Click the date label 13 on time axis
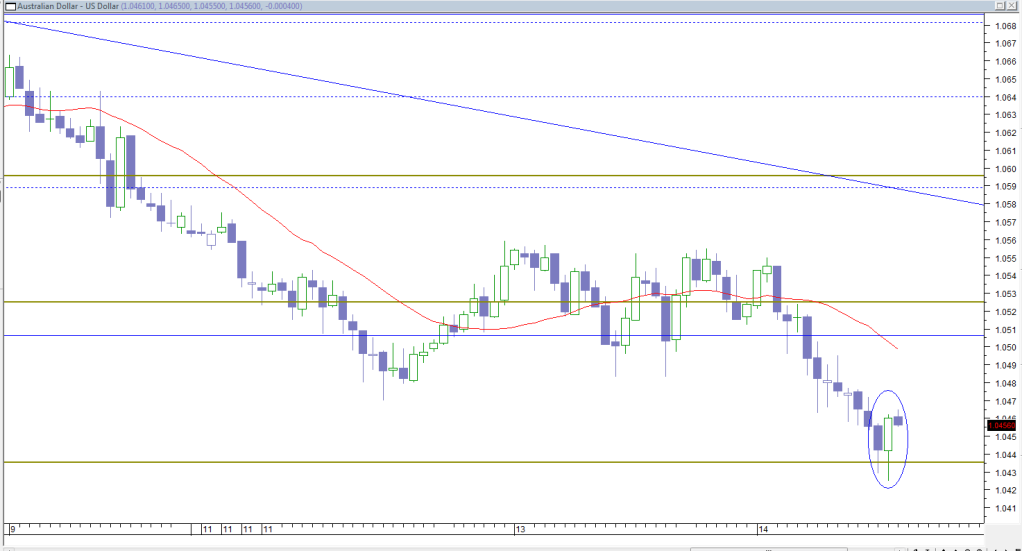 coord(520,529)
